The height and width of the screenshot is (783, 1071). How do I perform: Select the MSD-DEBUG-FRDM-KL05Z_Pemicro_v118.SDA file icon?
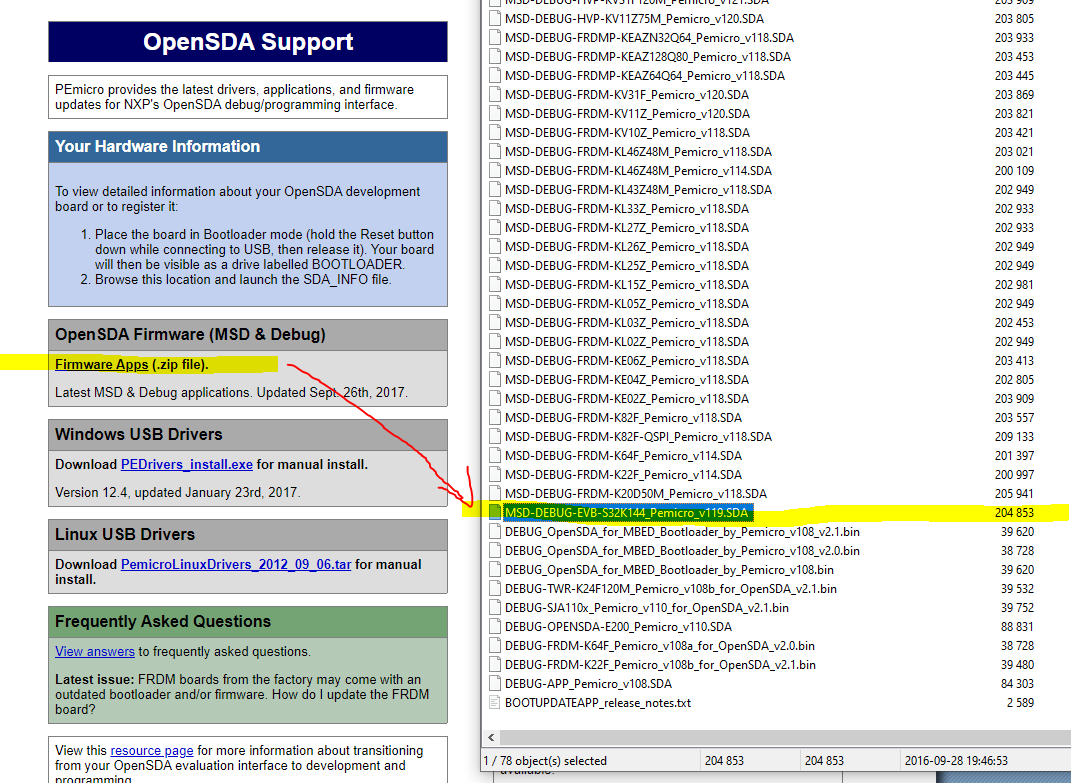494,303
